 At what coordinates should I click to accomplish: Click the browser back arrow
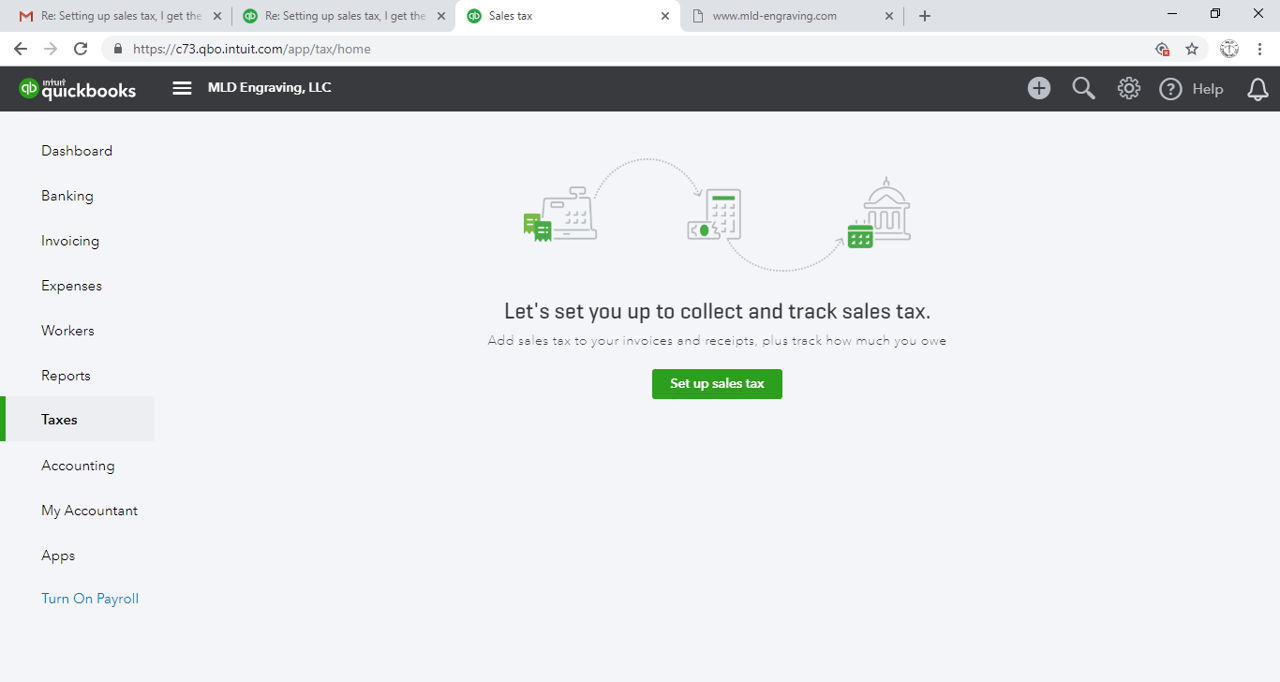pyautogui.click(x=20, y=48)
